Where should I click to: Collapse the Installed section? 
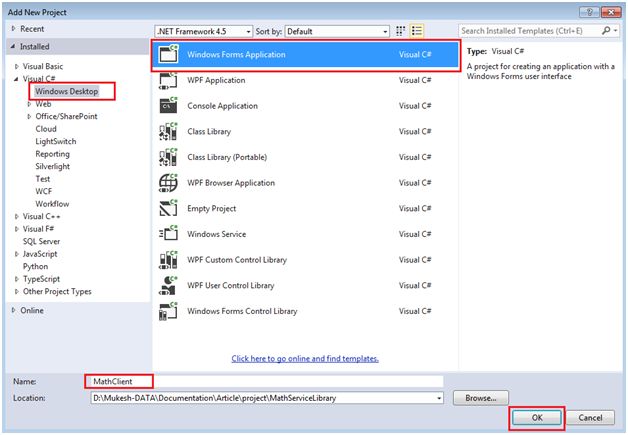coord(13,46)
